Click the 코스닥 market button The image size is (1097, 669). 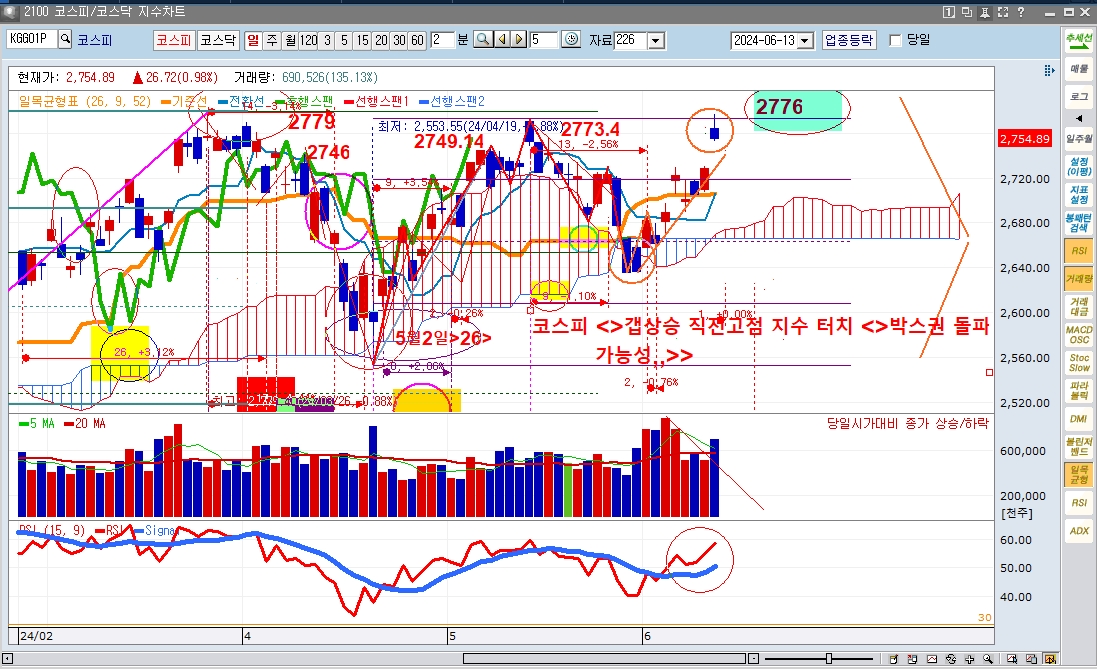tap(218, 40)
